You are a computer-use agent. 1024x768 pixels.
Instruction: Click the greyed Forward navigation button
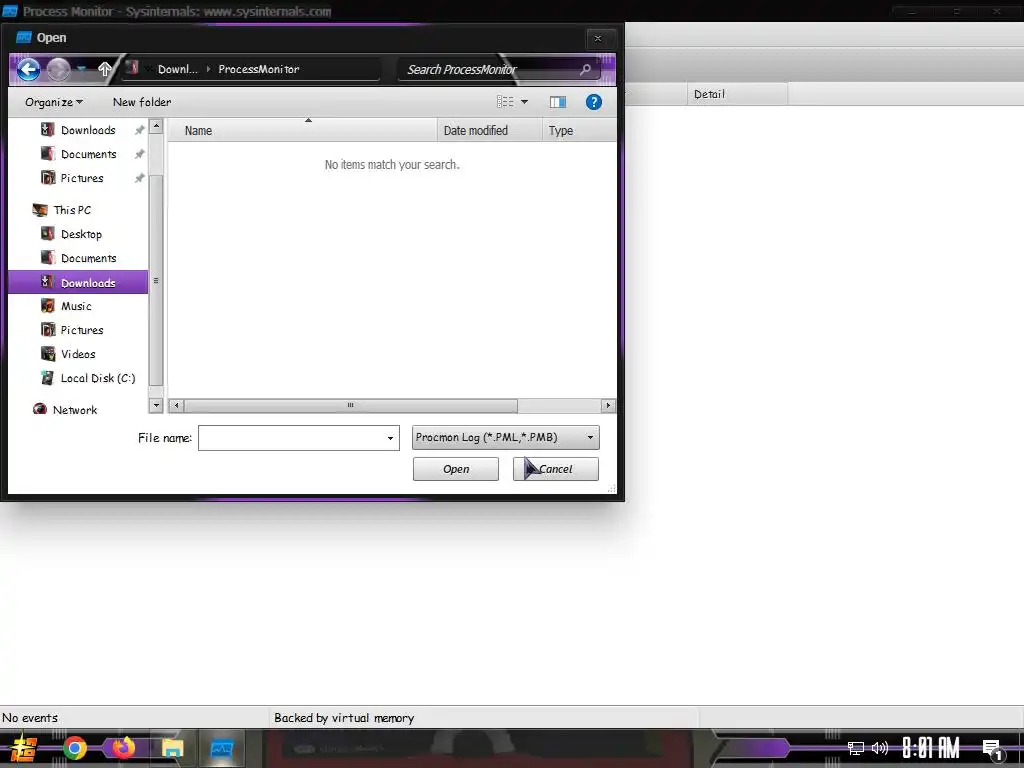[x=59, y=69]
